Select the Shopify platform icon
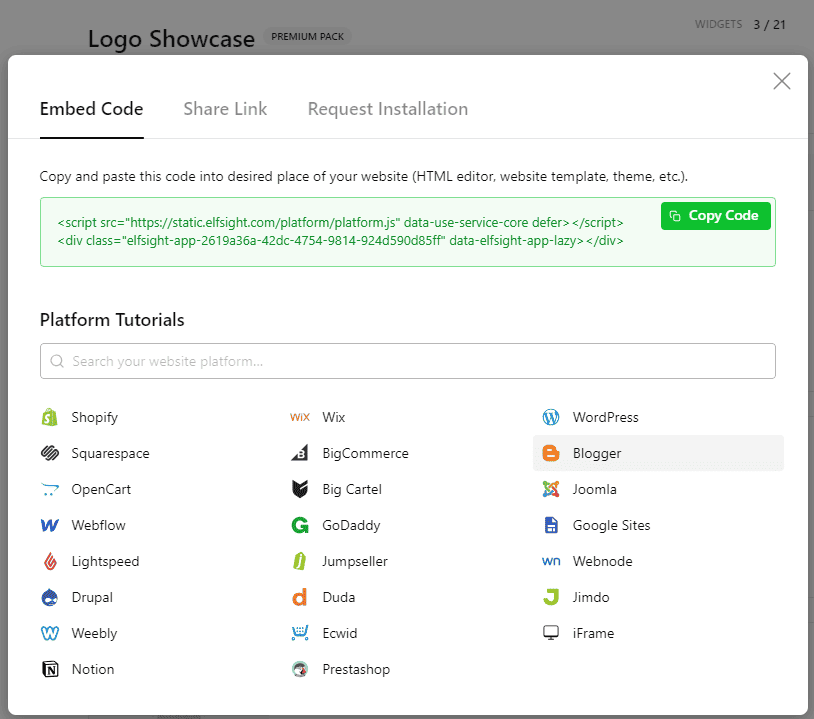 (x=50, y=417)
